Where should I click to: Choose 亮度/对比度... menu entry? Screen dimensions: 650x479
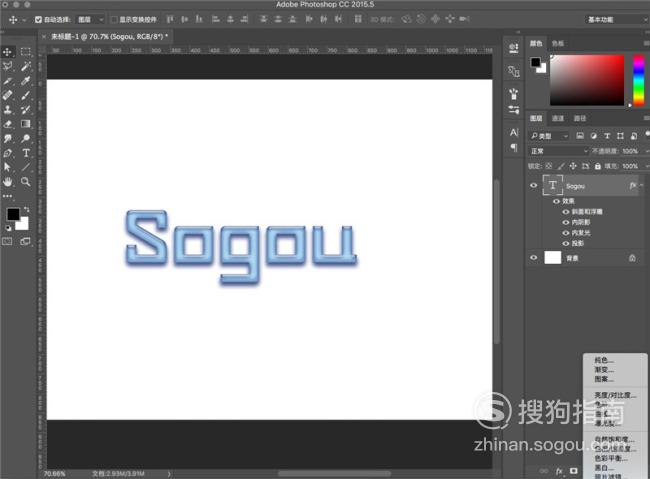tap(615, 395)
